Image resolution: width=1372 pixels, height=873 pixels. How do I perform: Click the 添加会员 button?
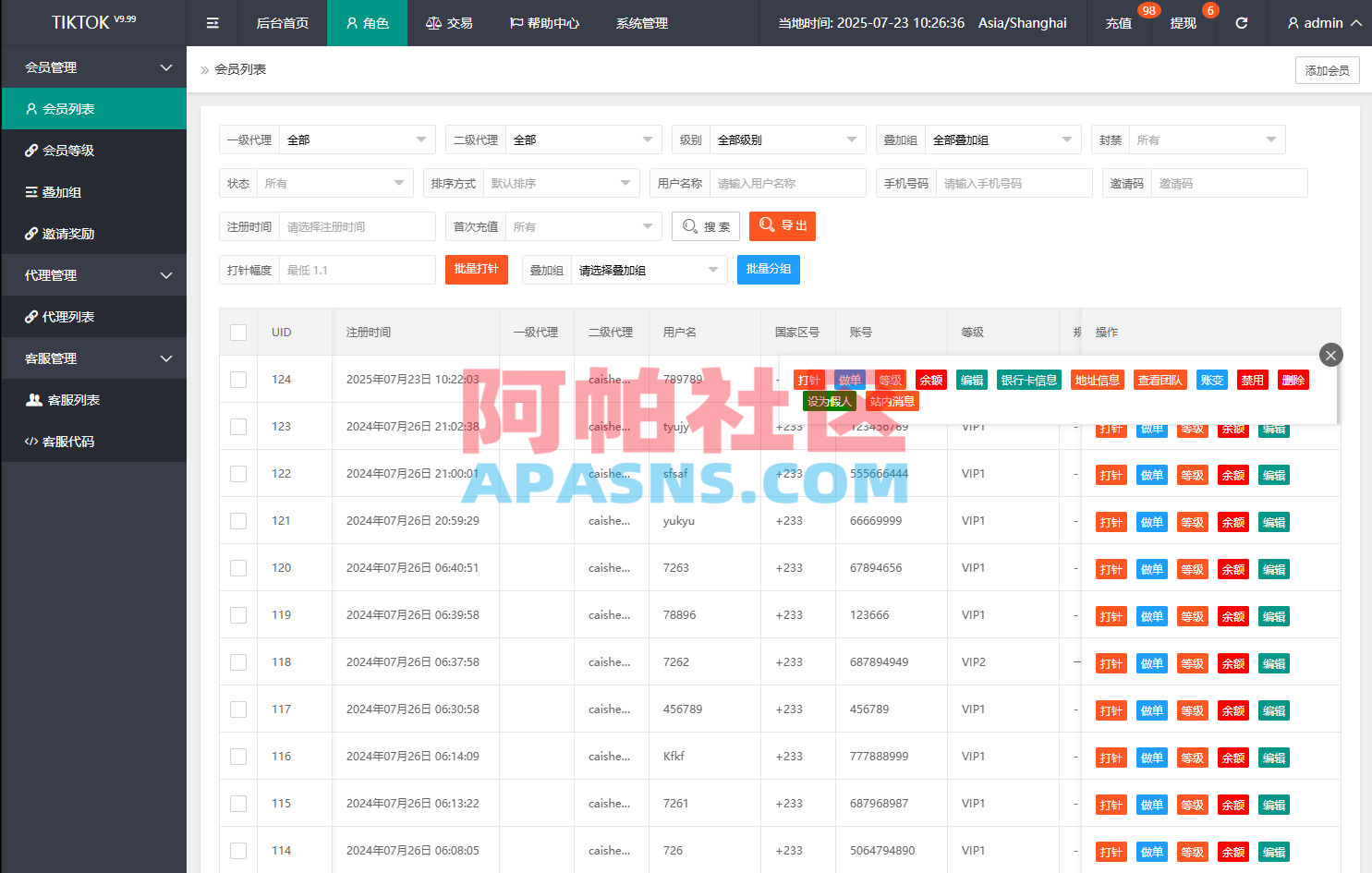[1327, 70]
